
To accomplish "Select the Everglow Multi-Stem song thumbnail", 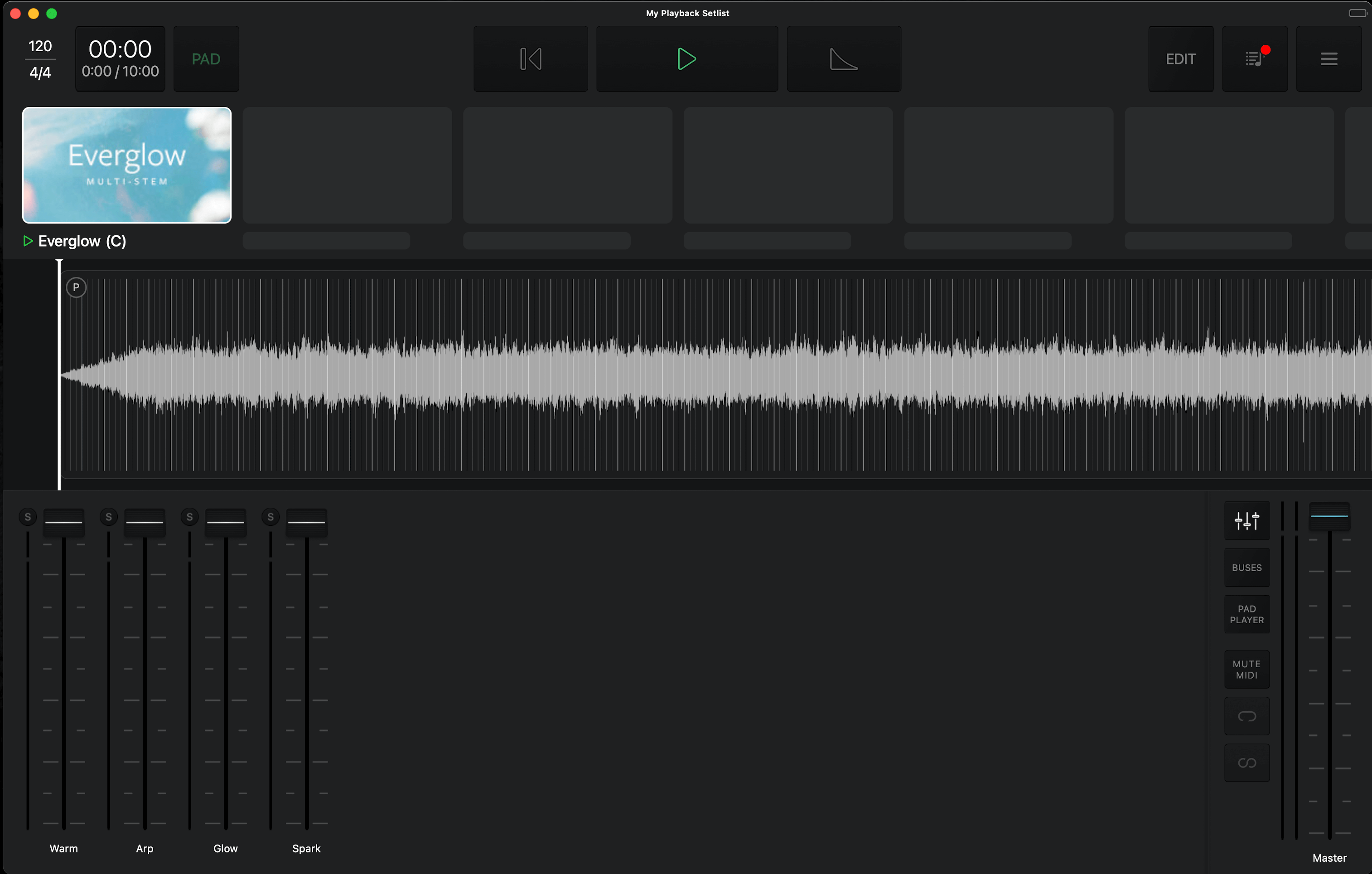I will pos(126,165).
